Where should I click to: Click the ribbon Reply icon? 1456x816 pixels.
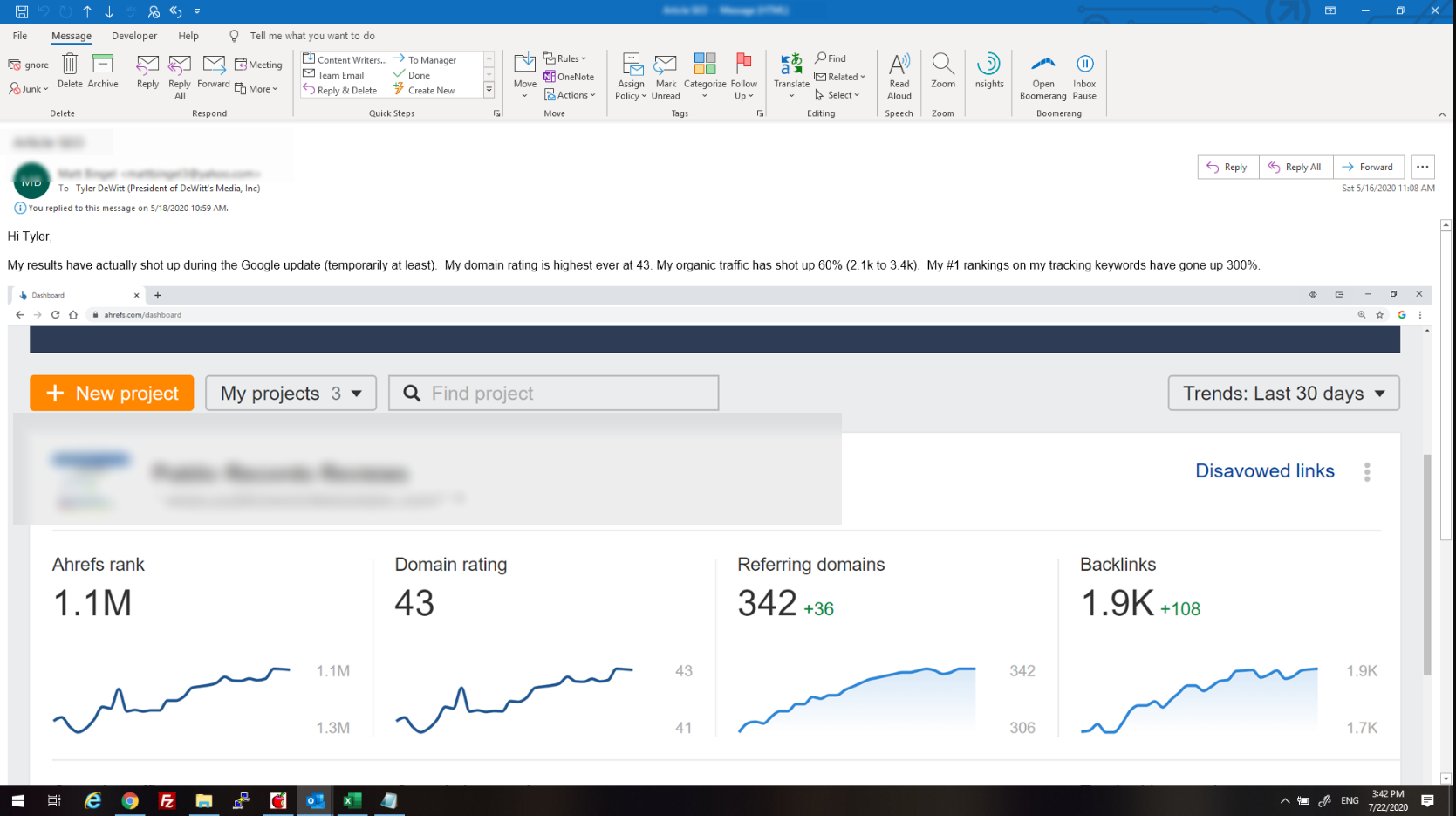(x=147, y=72)
